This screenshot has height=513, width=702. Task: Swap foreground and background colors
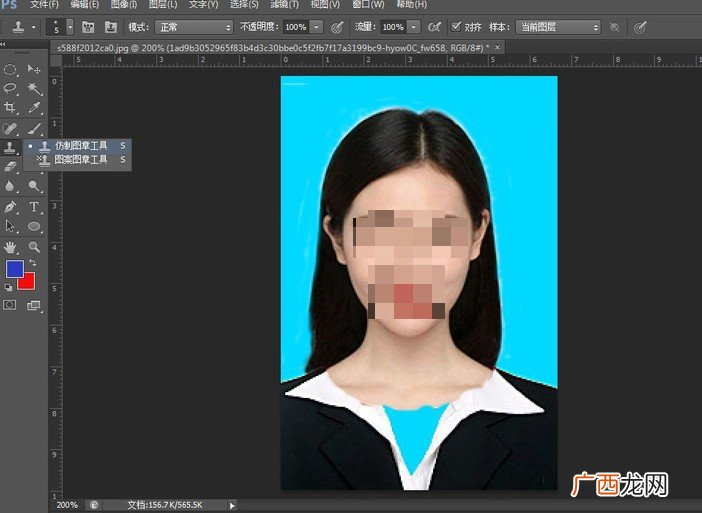[32, 263]
